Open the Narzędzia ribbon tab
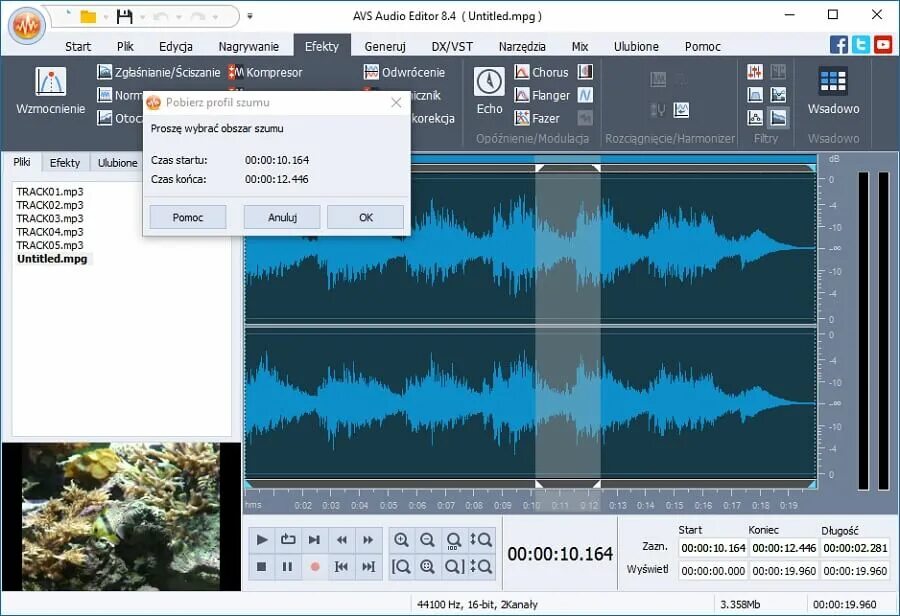The height and width of the screenshot is (616, 900). 522,47
